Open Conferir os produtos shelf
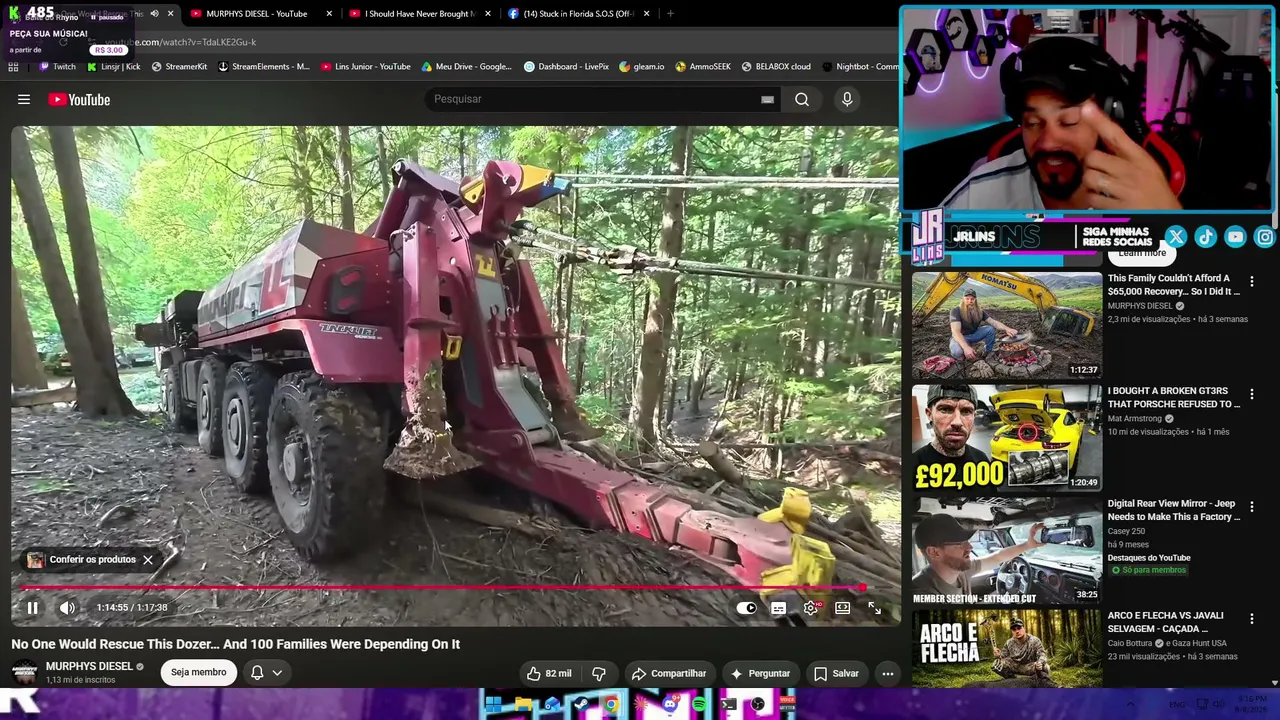1280x720 pixels. point(82,560)
